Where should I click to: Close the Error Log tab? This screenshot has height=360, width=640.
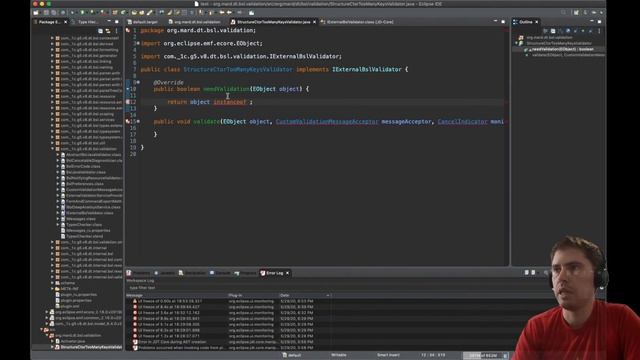tap(287, 273)
